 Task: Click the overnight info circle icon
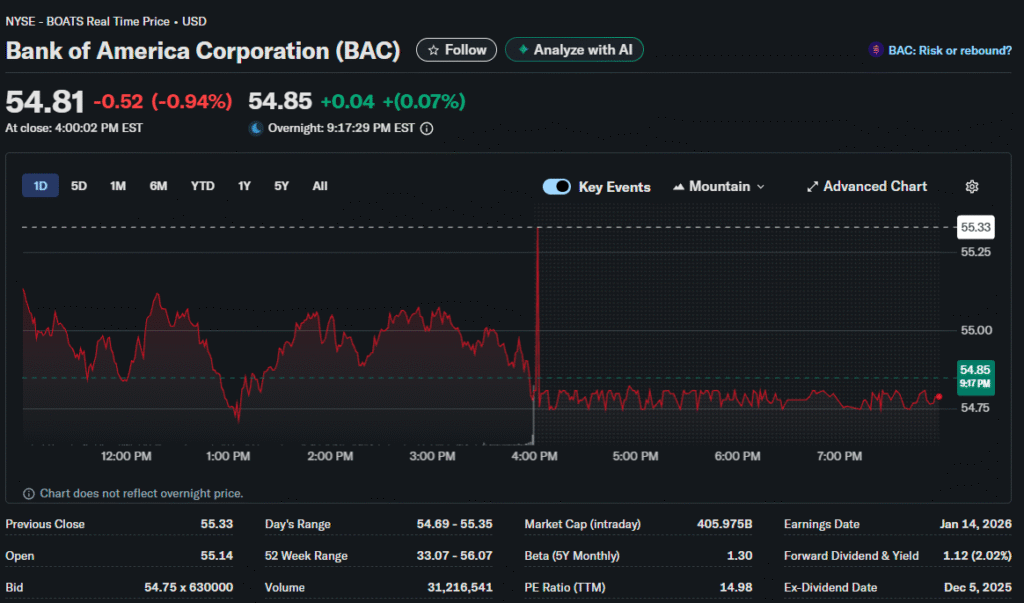pos(427,128)
